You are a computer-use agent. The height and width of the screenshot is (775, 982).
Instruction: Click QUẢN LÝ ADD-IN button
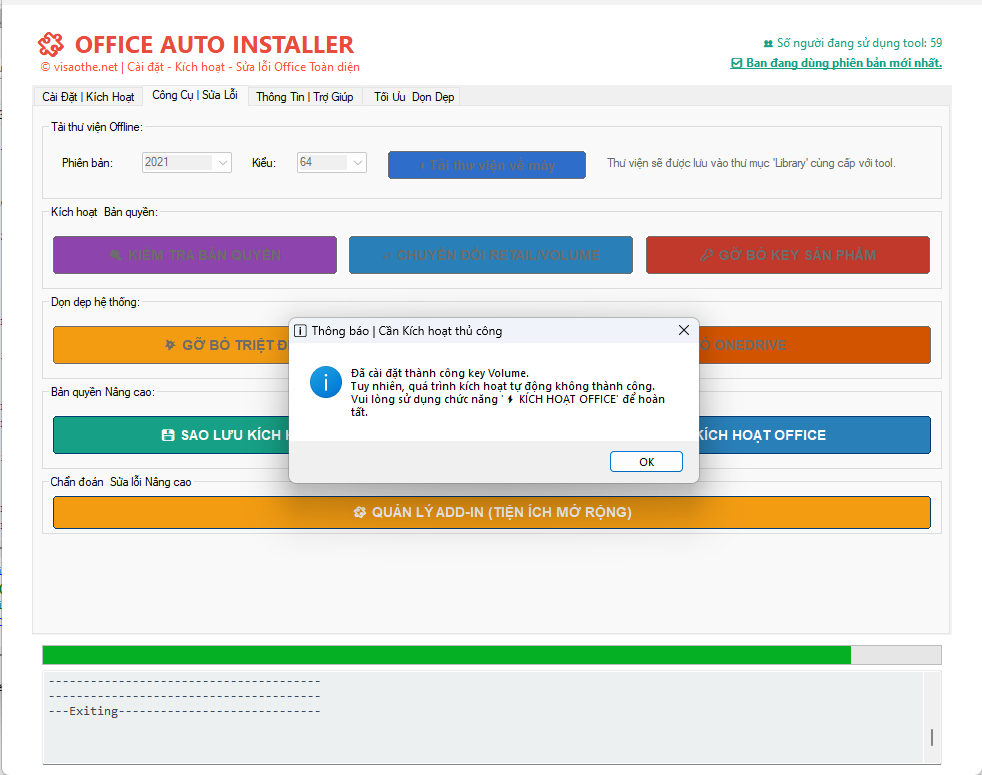[x=492, y=512]
